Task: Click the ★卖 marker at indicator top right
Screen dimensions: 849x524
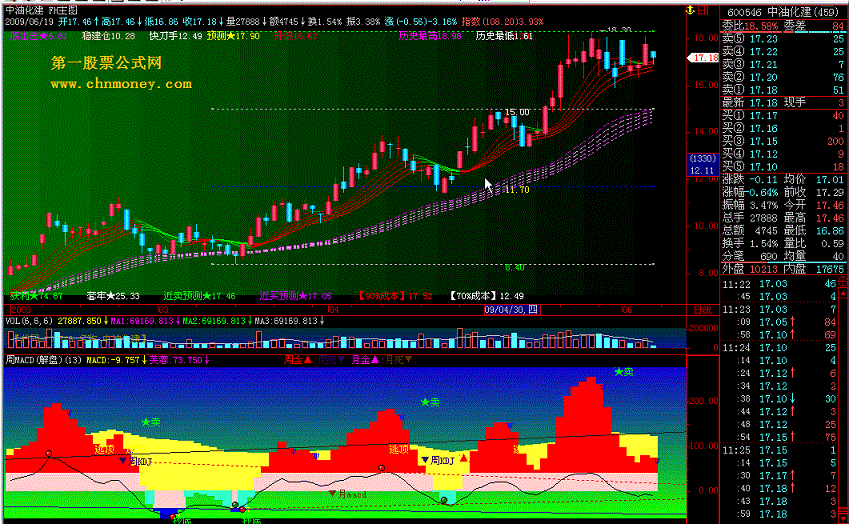Action: 624,372
